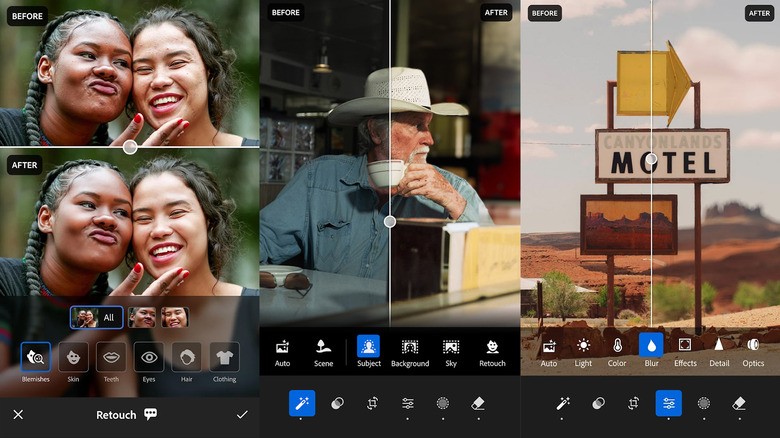Select the Blemishes retouch tool
The width and height of the screenshot is (780, 438).
tap(35, 357)
